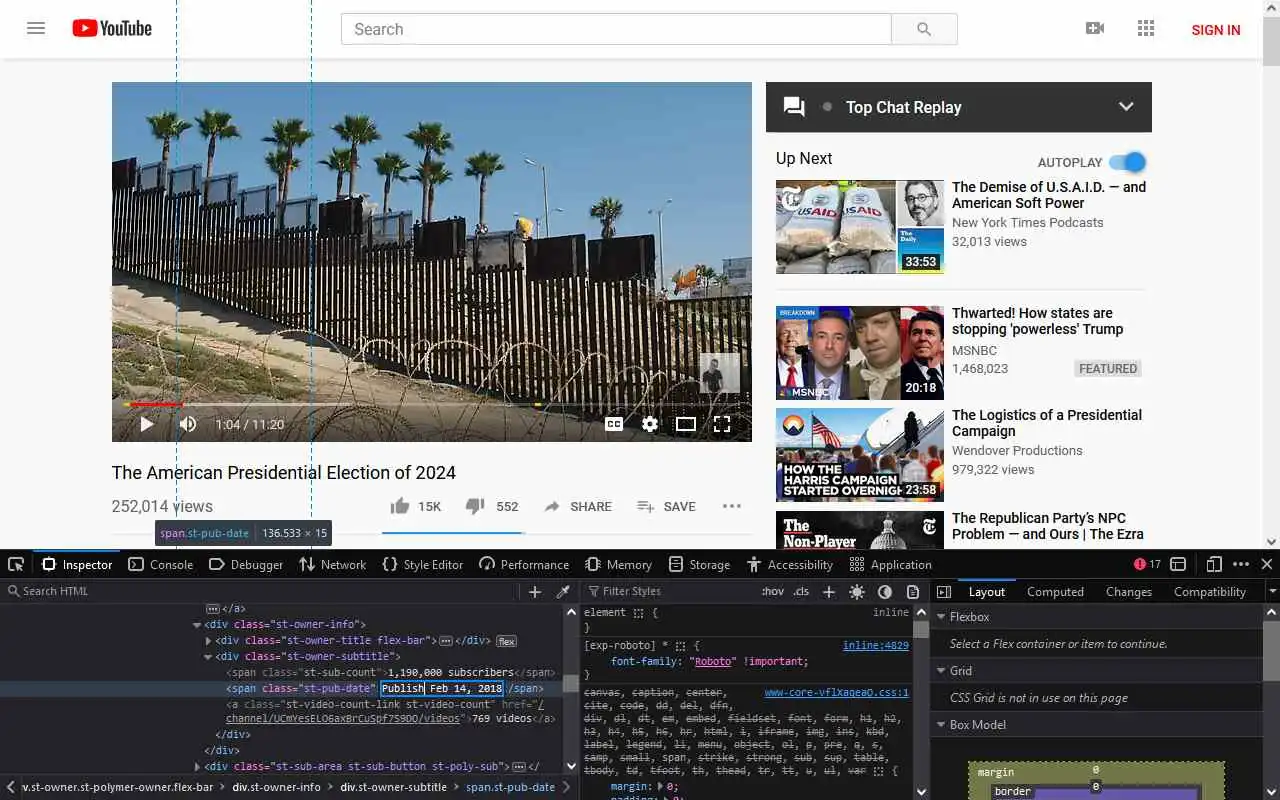Toggle light color scheme simulation sun icon
Viewport: 1280px width, 800px height.
pos(857,591)
